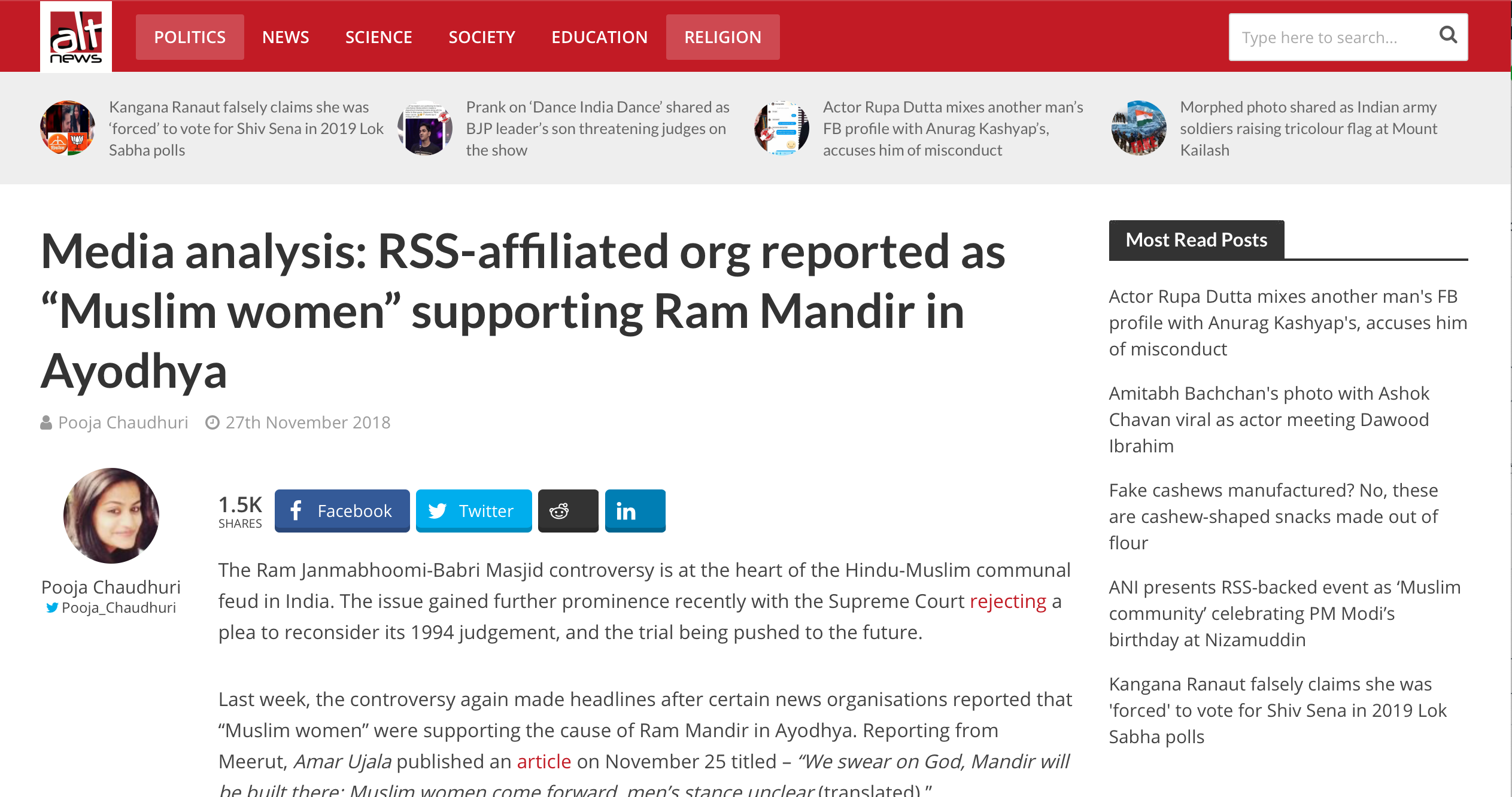This screenshot has width=1512, height=797.
Task: Navigate to Education section
Action: [599, 37]
